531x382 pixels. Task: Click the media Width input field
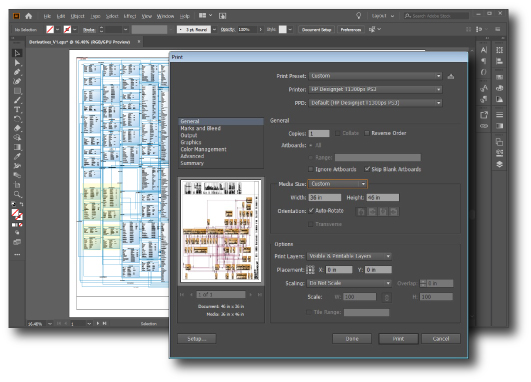[325, 197]
